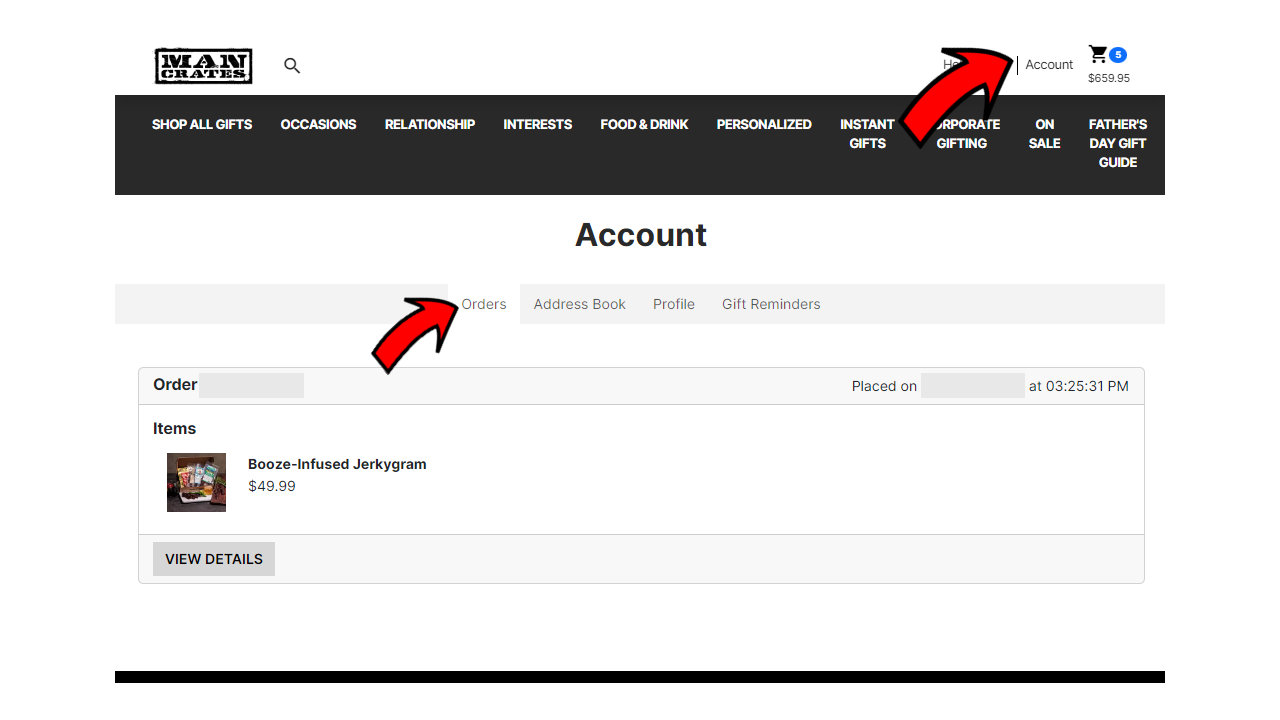Browse Food & Drink gifts
The height and width of the screenshot is (720, 1280).
pyautogui.click(x=644, y=124)
